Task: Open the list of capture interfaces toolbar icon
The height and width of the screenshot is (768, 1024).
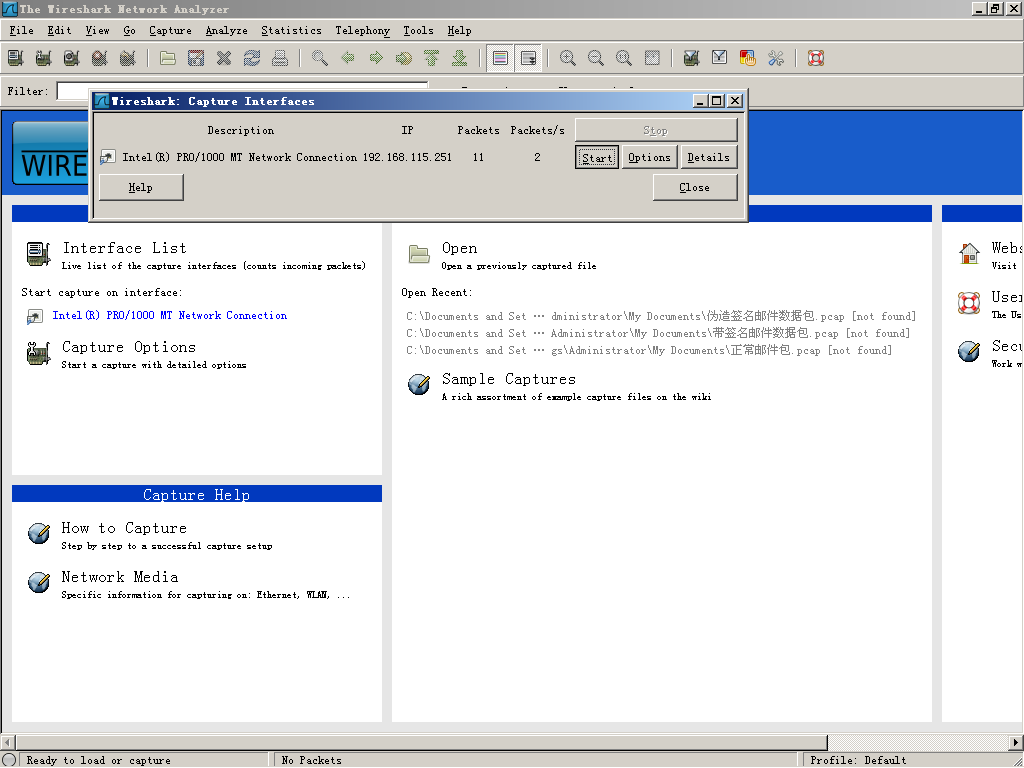Action: pos(16,58)
